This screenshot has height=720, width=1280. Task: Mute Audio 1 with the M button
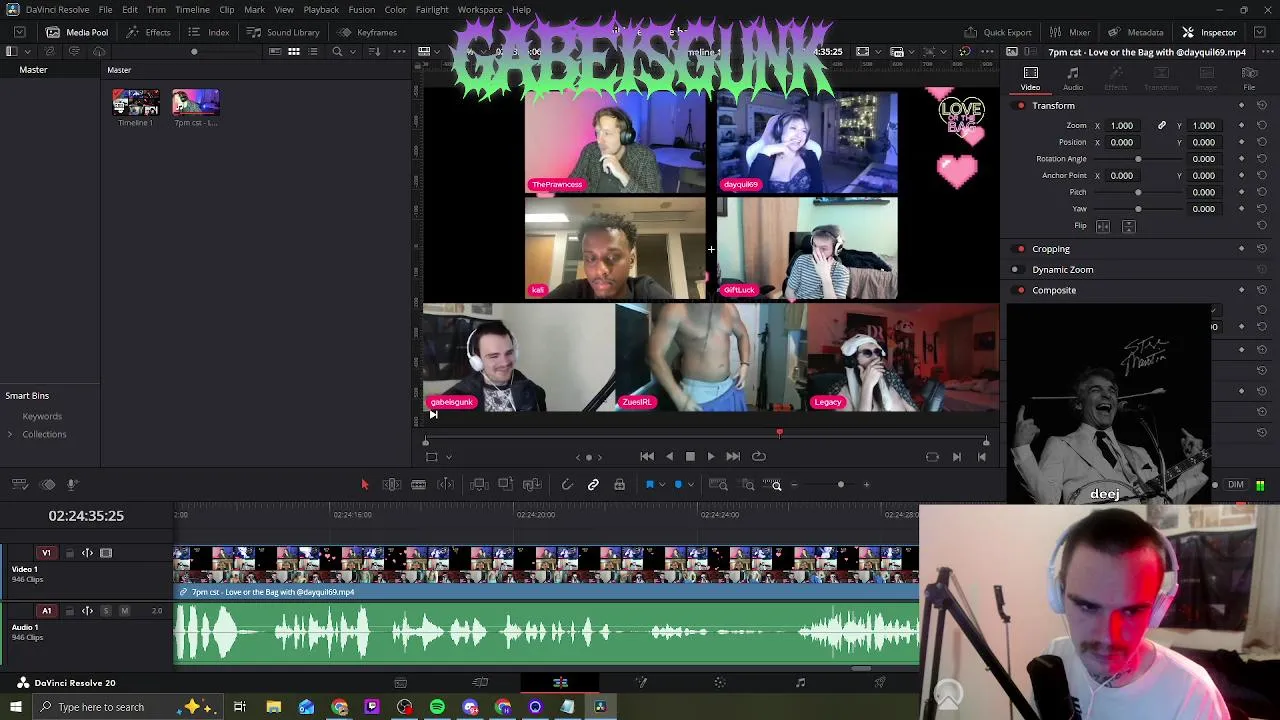tap(124, 611)
